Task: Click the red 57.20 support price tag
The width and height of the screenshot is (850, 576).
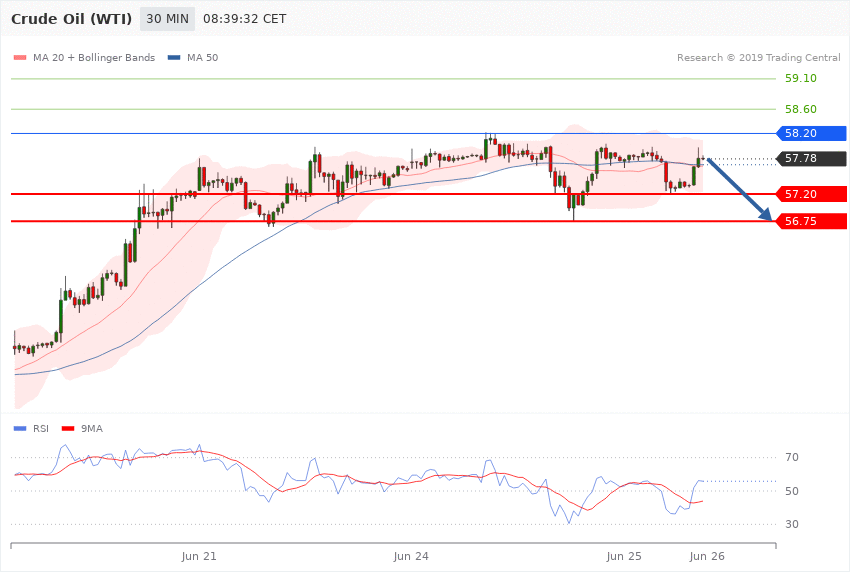Action: pos(812,194)
